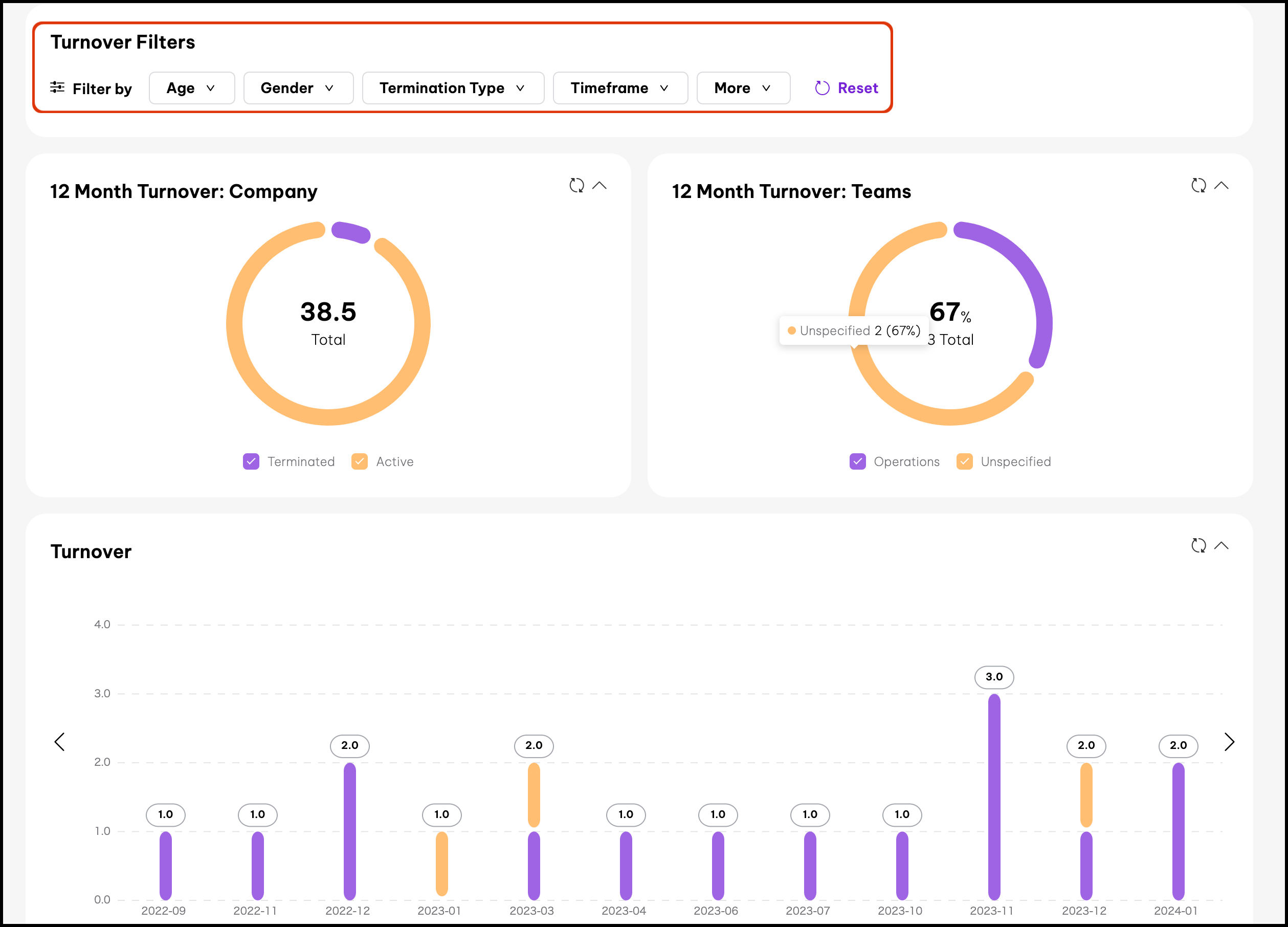Collapse the 12 Month Turnover: Teams card
Image resolution: width=1288 pixels, height=927 pixels.
point(1222,186)
